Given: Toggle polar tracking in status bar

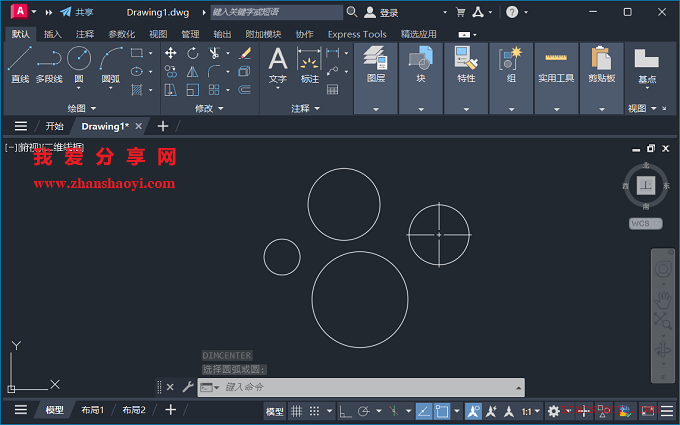Looking at the screenshot, I should pyautogui.click(x=363, y=411).
